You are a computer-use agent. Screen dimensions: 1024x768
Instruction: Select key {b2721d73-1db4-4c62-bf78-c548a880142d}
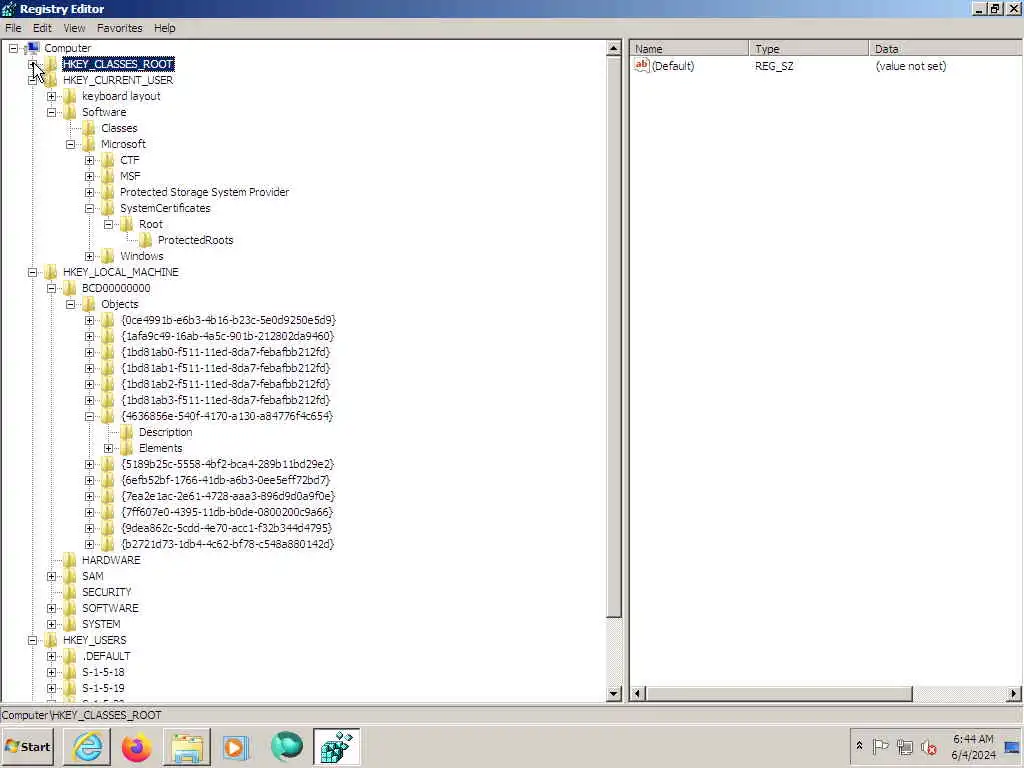pos(227,544)
